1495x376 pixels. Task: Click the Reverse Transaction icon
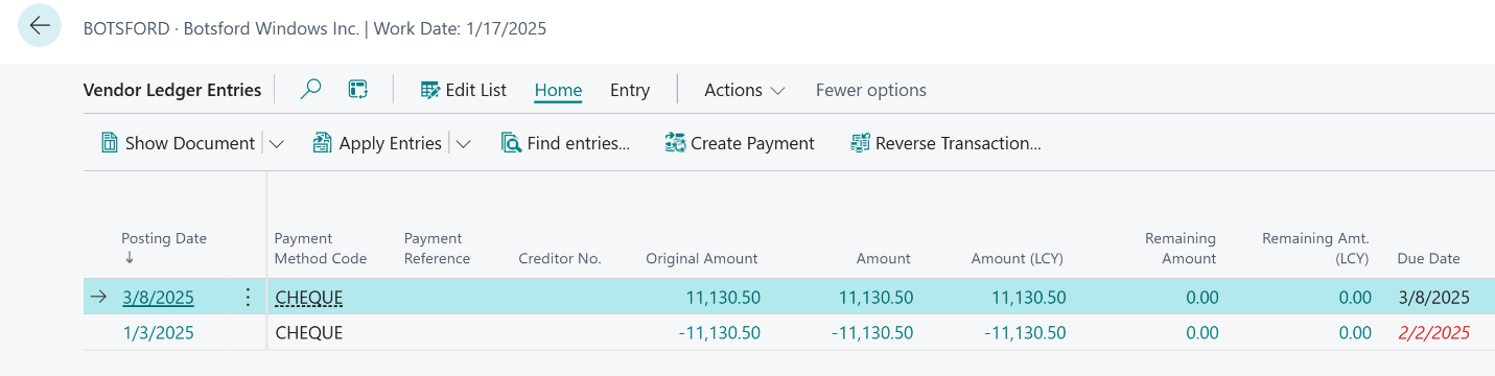pos(860,143)
